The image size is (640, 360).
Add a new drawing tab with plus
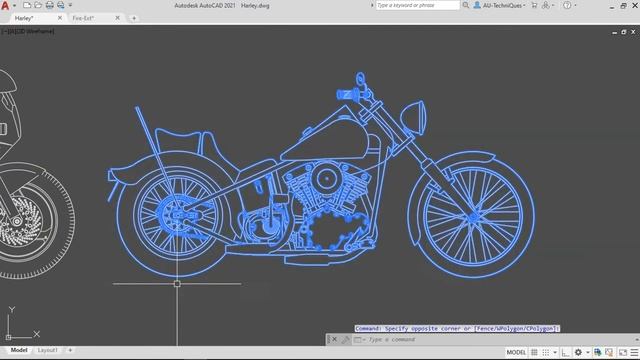134,18
